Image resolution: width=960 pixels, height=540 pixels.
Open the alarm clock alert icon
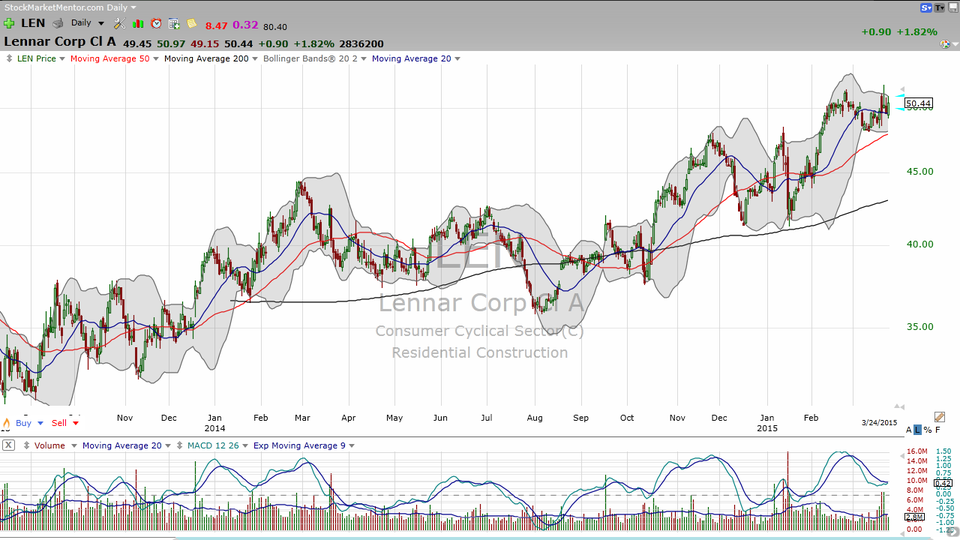[x=156, y=23]
